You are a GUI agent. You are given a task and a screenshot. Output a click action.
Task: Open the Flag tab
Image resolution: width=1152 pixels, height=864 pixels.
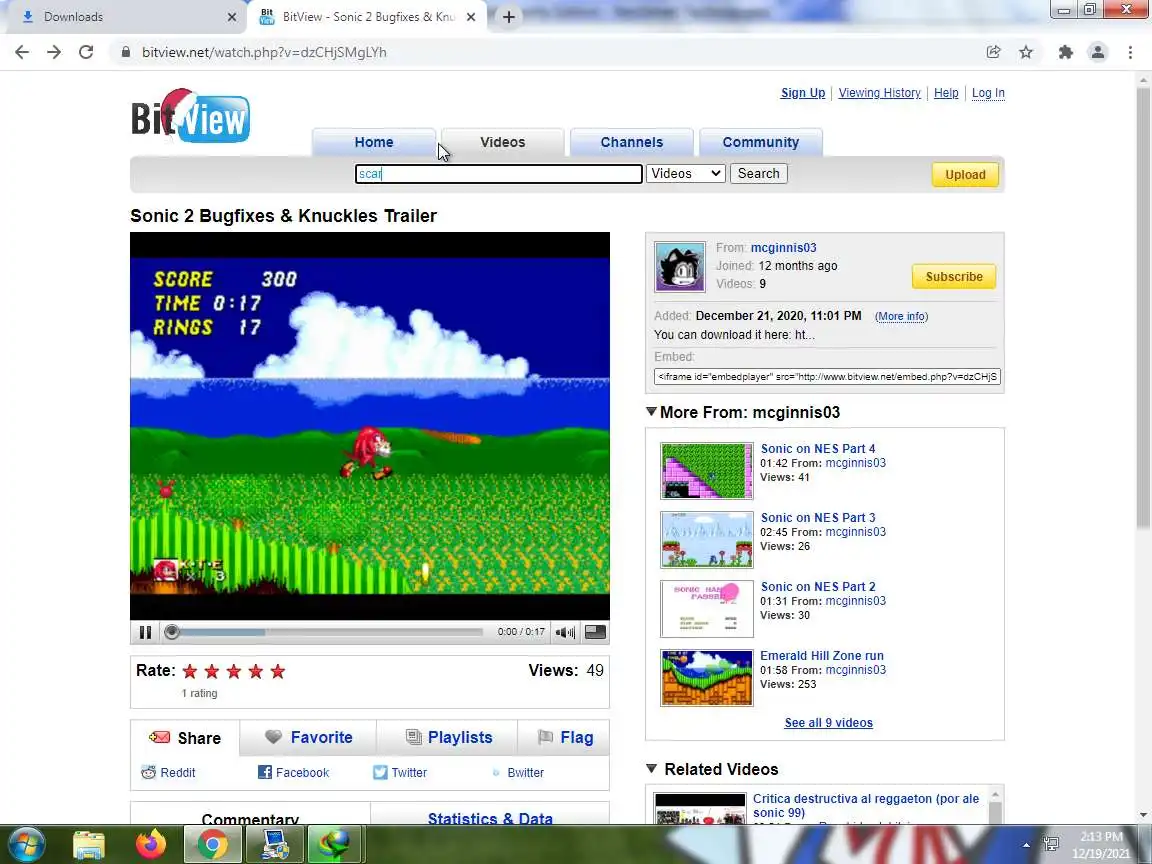(x=564, y=737)
